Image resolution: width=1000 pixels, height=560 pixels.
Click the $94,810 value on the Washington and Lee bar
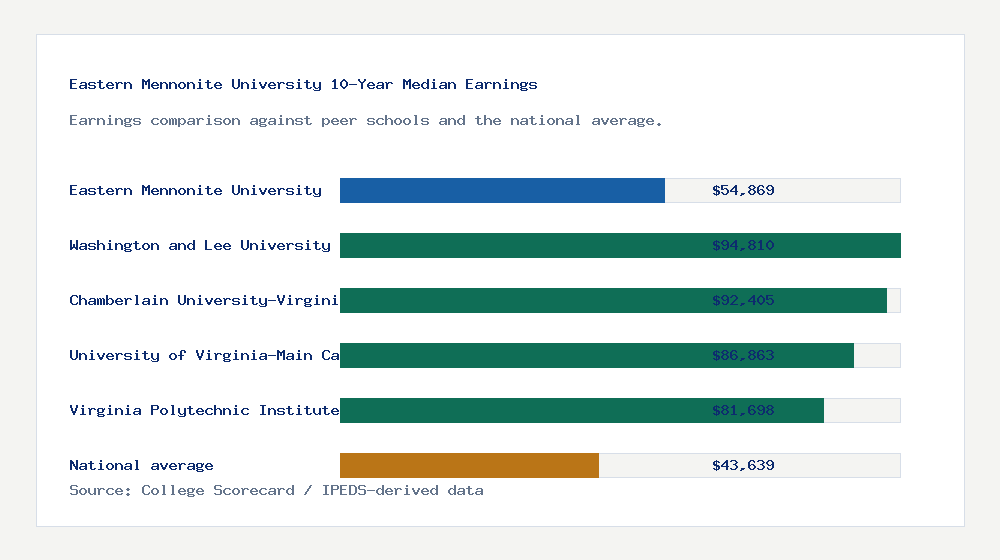click(743, 246)
